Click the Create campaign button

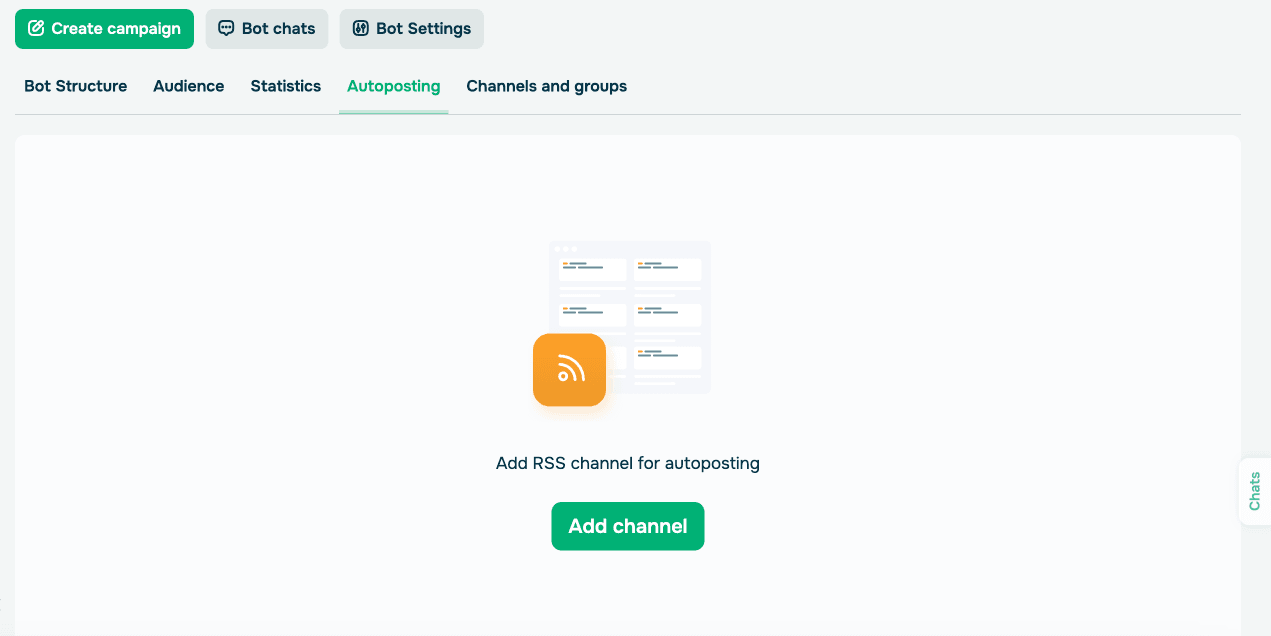coord(104,29)
